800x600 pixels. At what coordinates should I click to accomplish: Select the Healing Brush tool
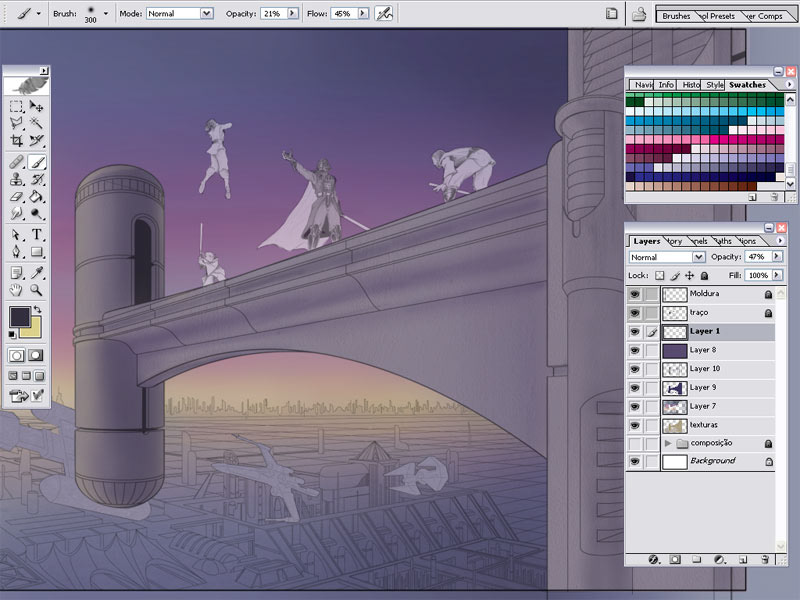point(16,162)
